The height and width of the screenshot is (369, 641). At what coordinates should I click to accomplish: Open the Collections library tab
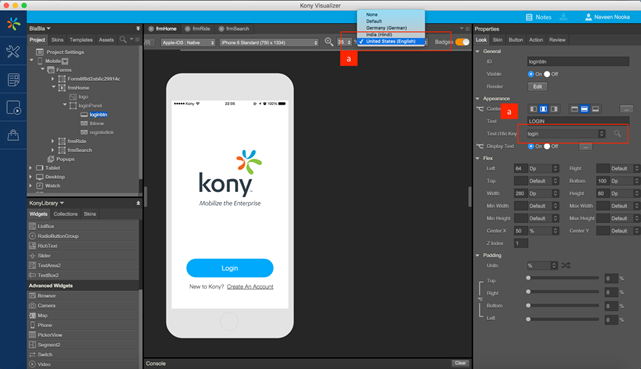pos(65,214)
